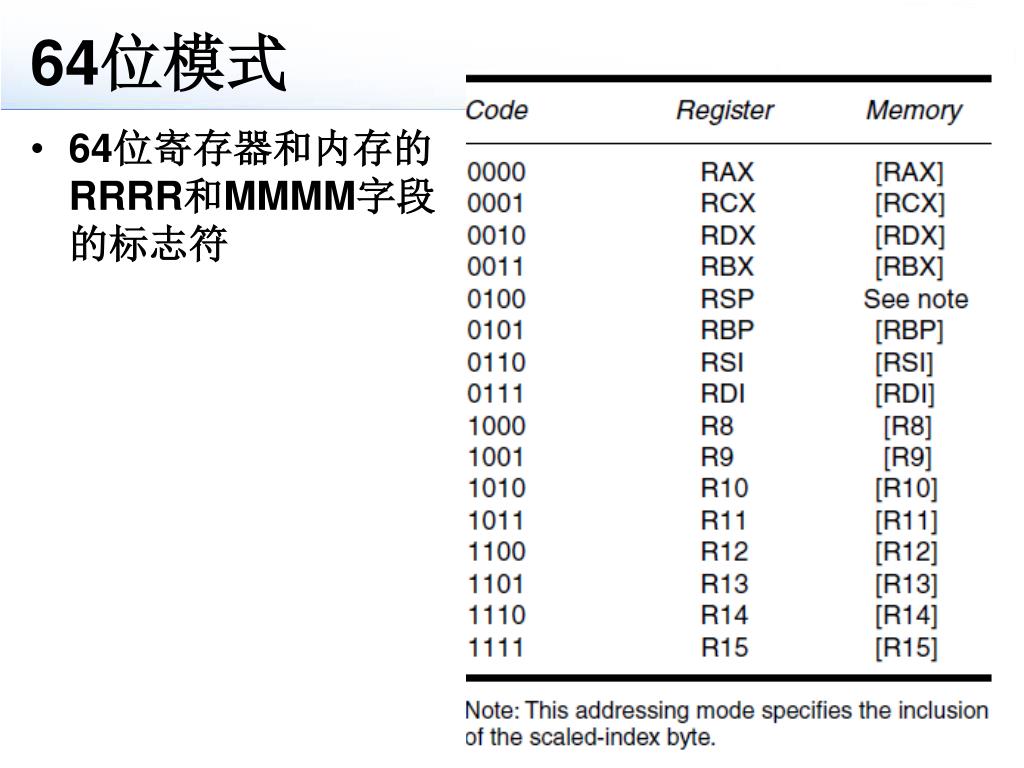Select register cell "RAX"
Screen dimensions: 1024x768
coord(728,172)
